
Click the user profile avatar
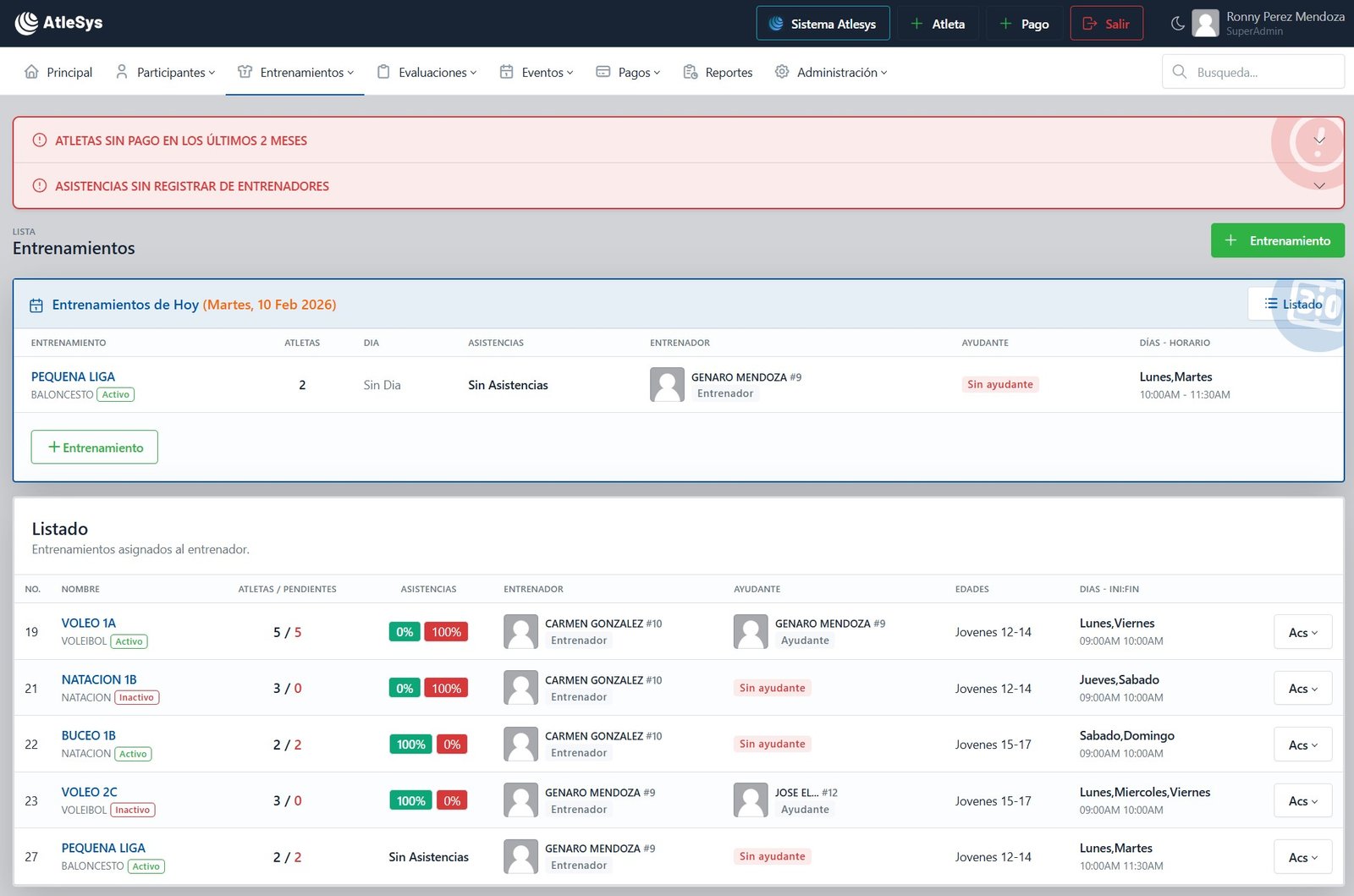coord(1205,24)
